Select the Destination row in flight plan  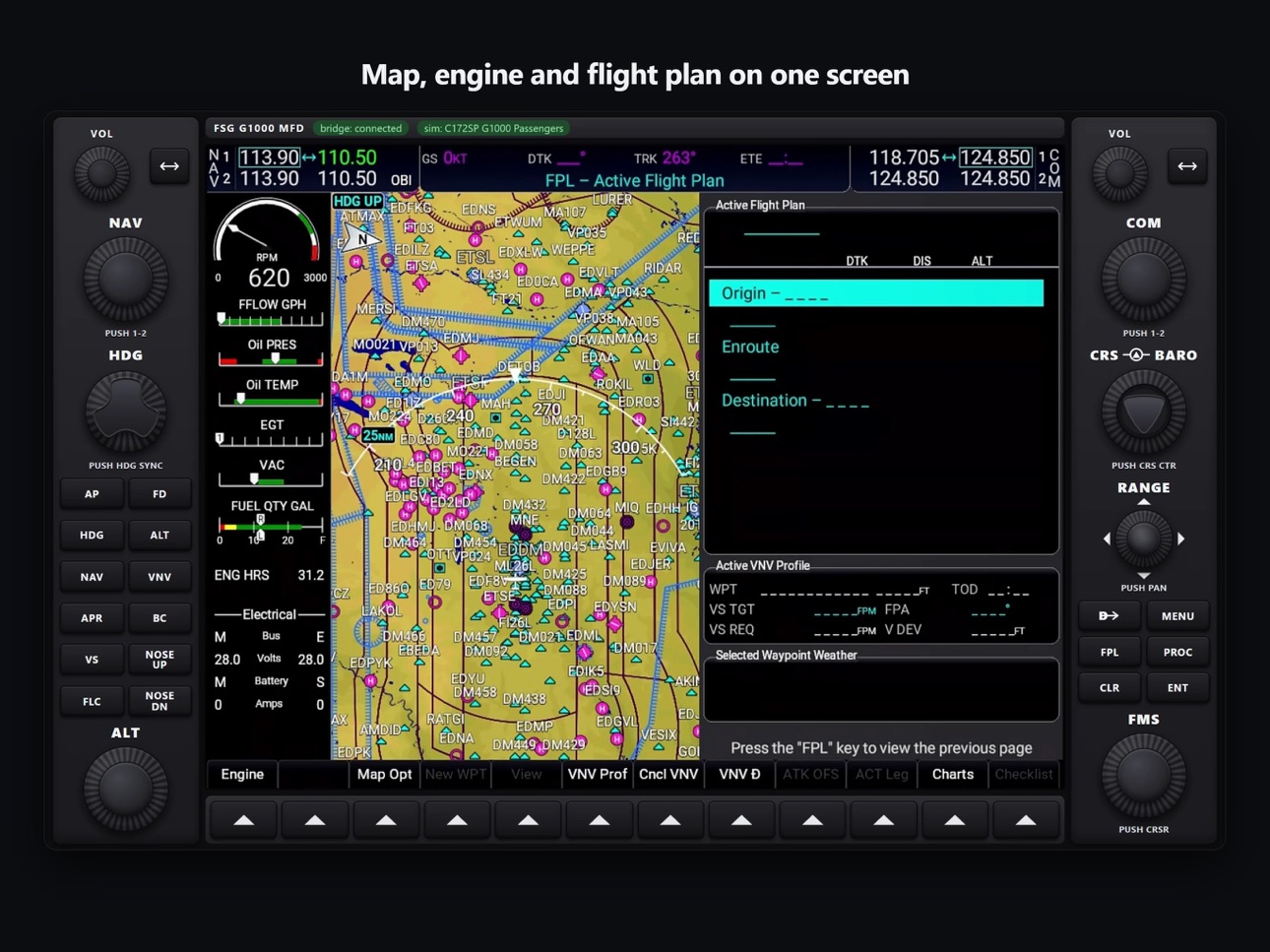(794, 401)
